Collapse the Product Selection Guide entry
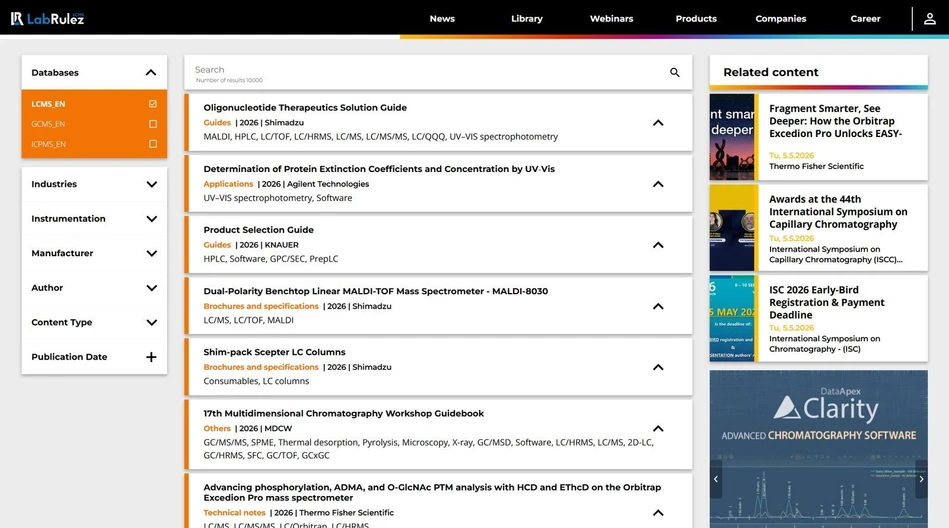This screenshot has height=528, width=949. (x=658, y=245)
